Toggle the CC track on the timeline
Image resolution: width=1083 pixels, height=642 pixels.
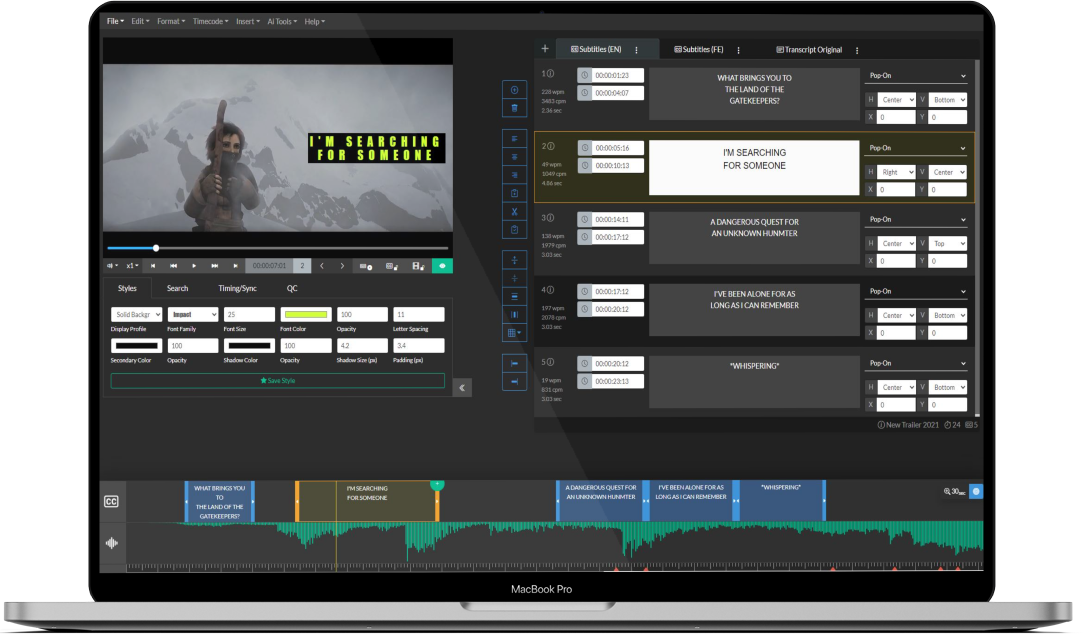(111, 500)
